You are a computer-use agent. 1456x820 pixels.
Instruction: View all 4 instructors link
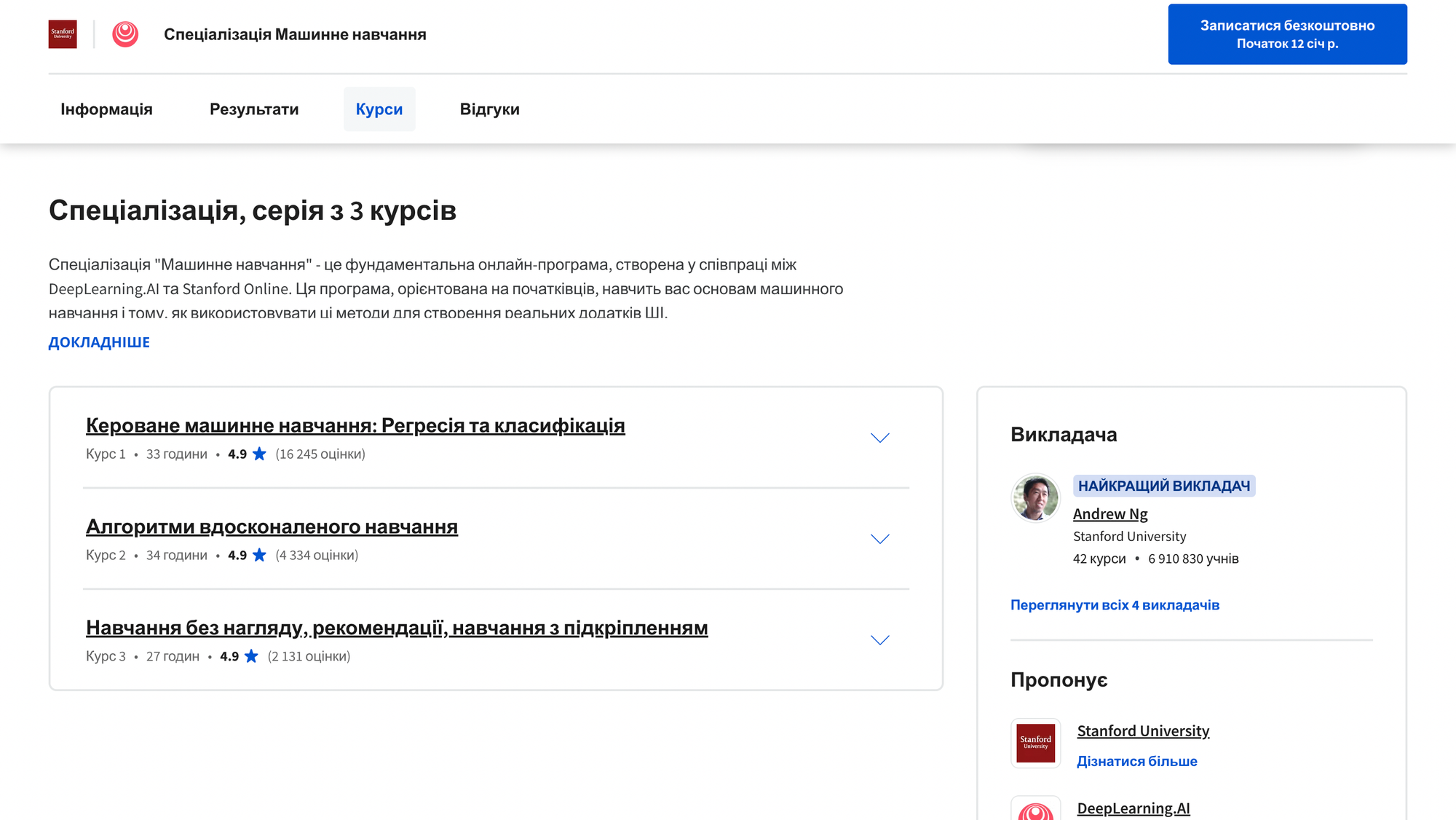[1114, 605]
